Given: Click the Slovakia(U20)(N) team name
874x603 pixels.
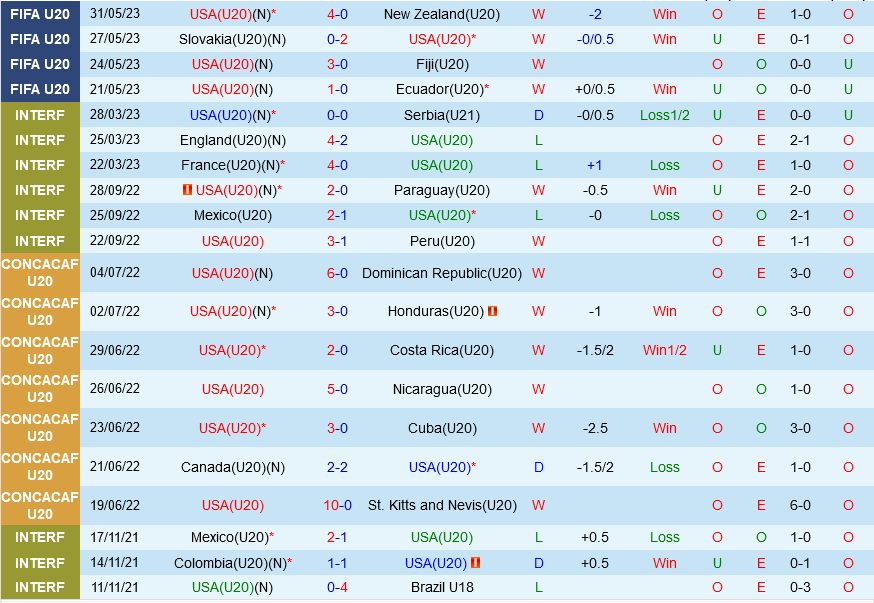Looking at the screenshot, I should tap(232, 40).
